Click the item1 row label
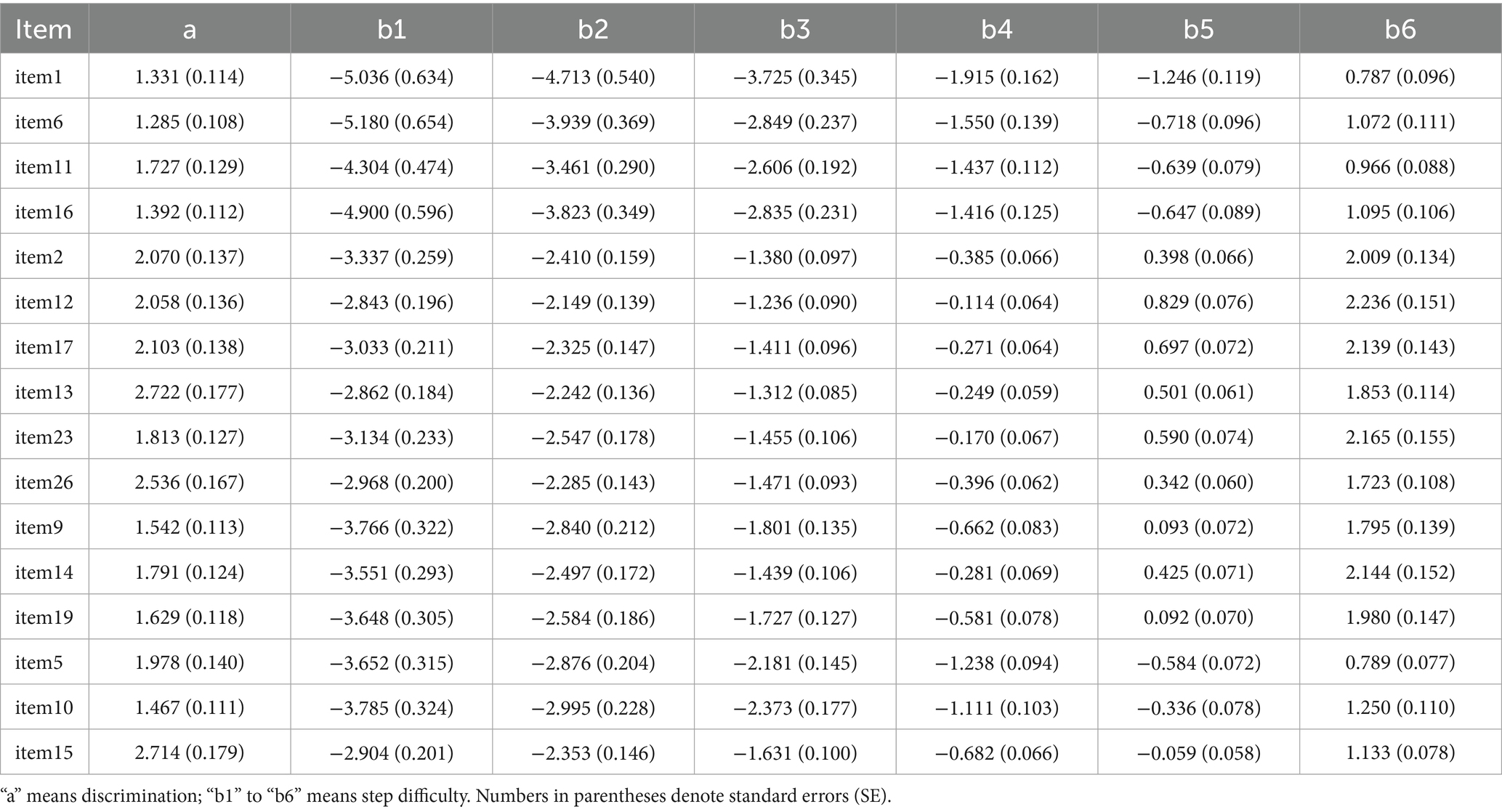 39,77
